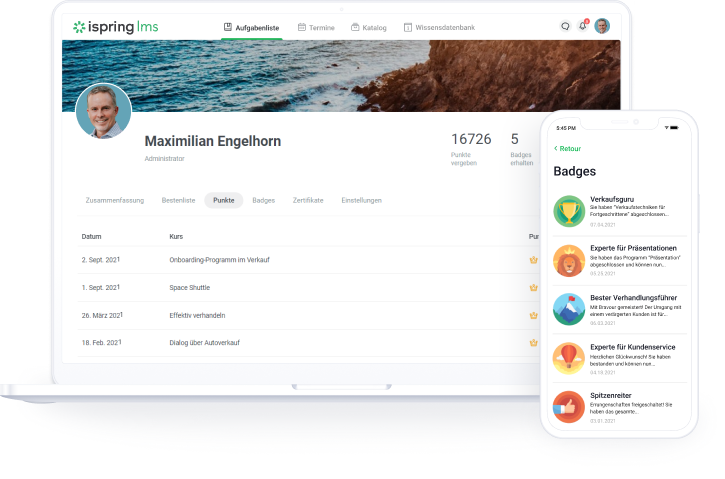725x479 pixels.
Task: Select the Punkte tab
Action: 224,200
